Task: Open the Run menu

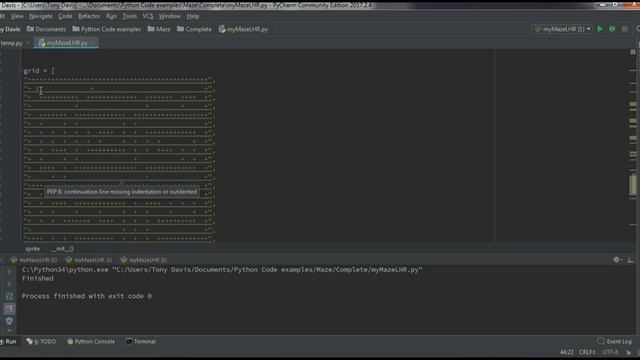Action: [111, 16]
